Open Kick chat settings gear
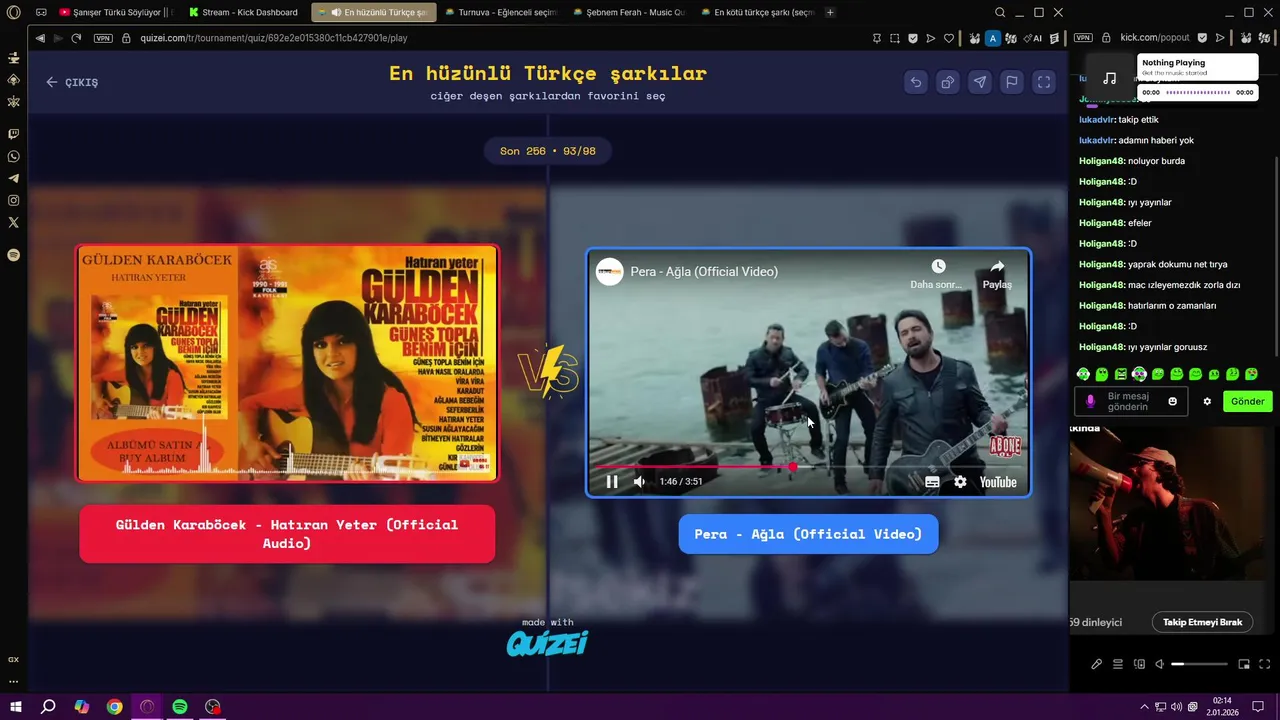The width and height of the screenshot is (1280, 720). click(x=1207, y=401)
